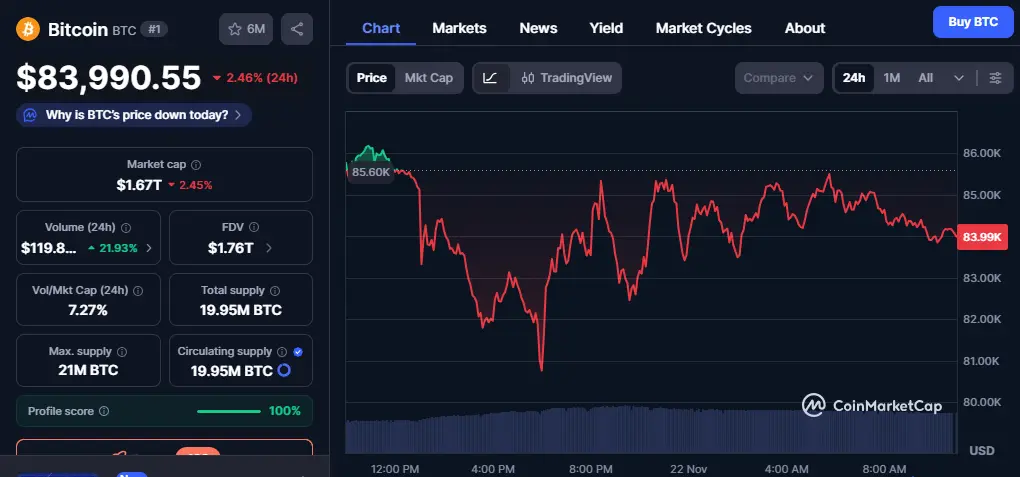Open the Chart tab
1020x477 pixels.
pyautogui.click(x=381, y=28)
